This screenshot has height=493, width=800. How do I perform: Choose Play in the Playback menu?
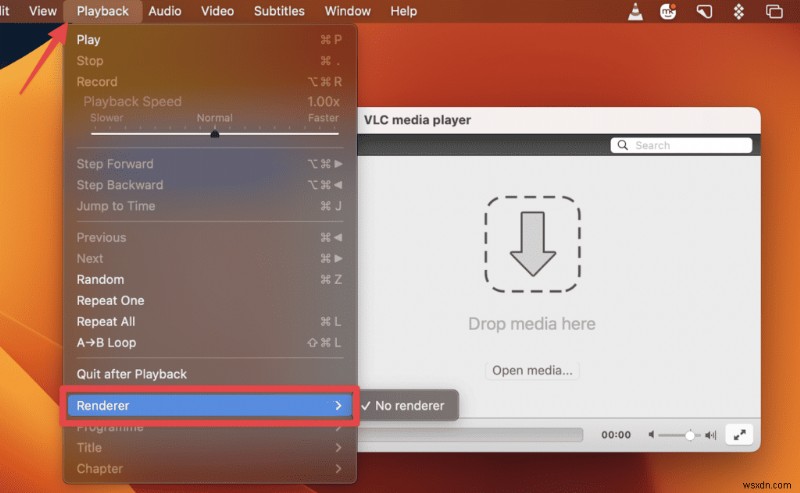209,40
